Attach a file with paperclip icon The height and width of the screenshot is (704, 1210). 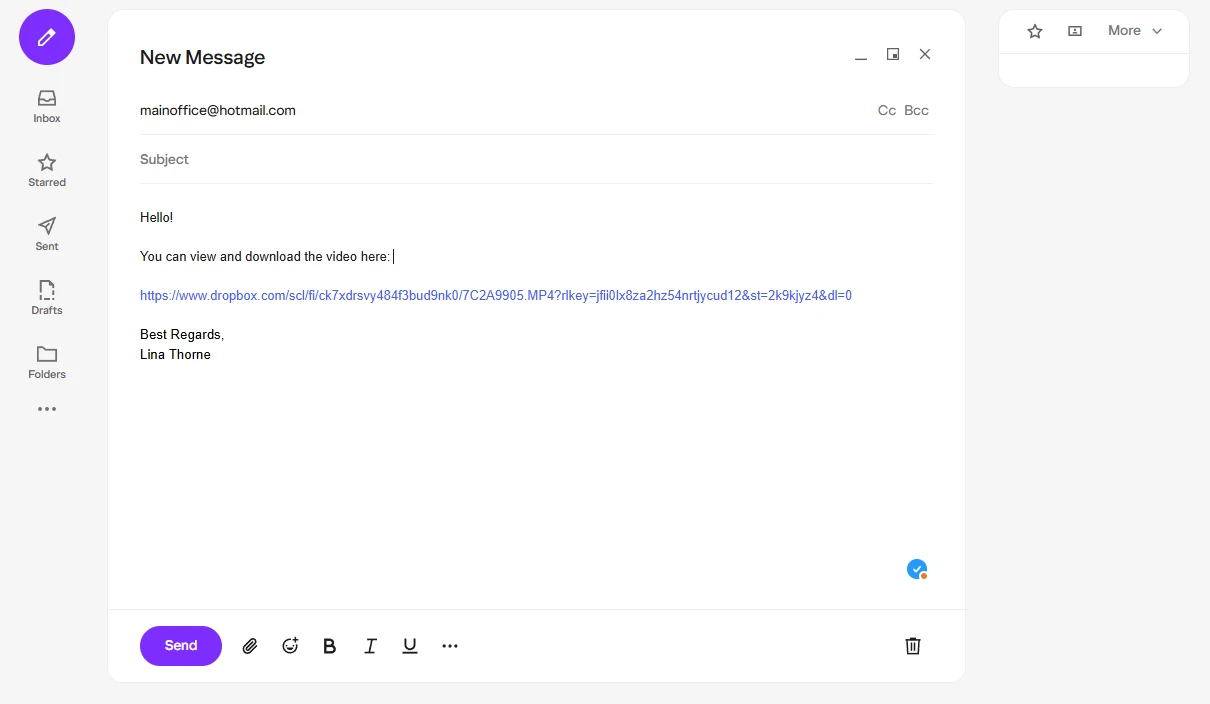point(250,646)
